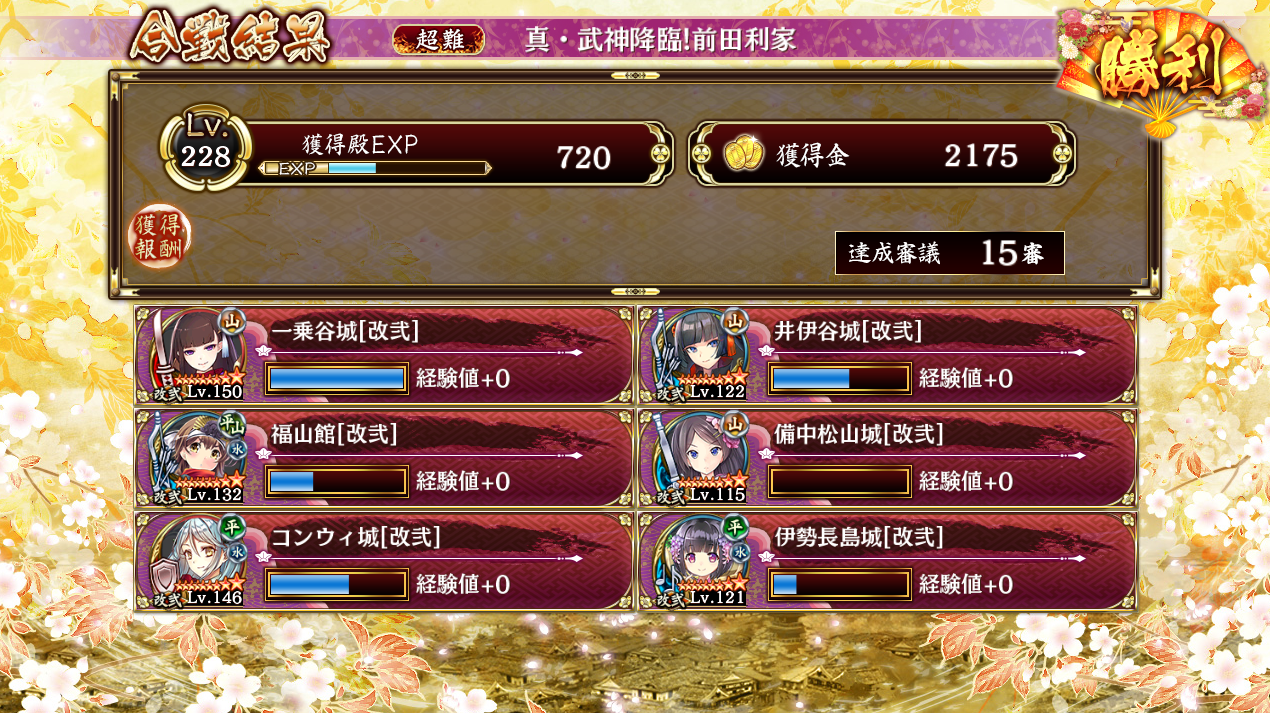This screenshot has height=713, width=1270.
Task: Select the 井伊谷城[改弐] character portrait
Action: tap(697, 354)
